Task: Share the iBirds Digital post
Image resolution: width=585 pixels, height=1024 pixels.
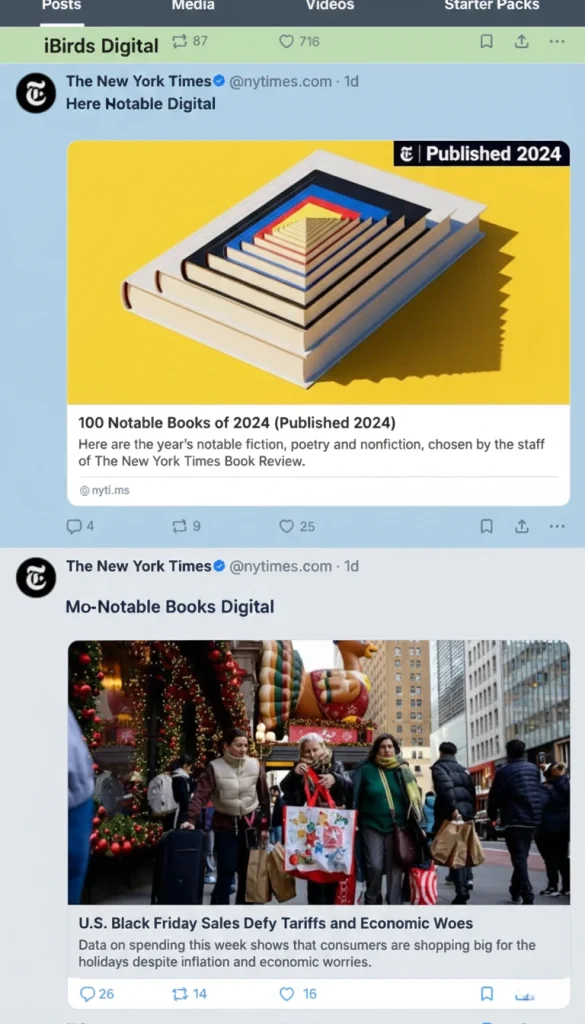Action: click(521, 42)
